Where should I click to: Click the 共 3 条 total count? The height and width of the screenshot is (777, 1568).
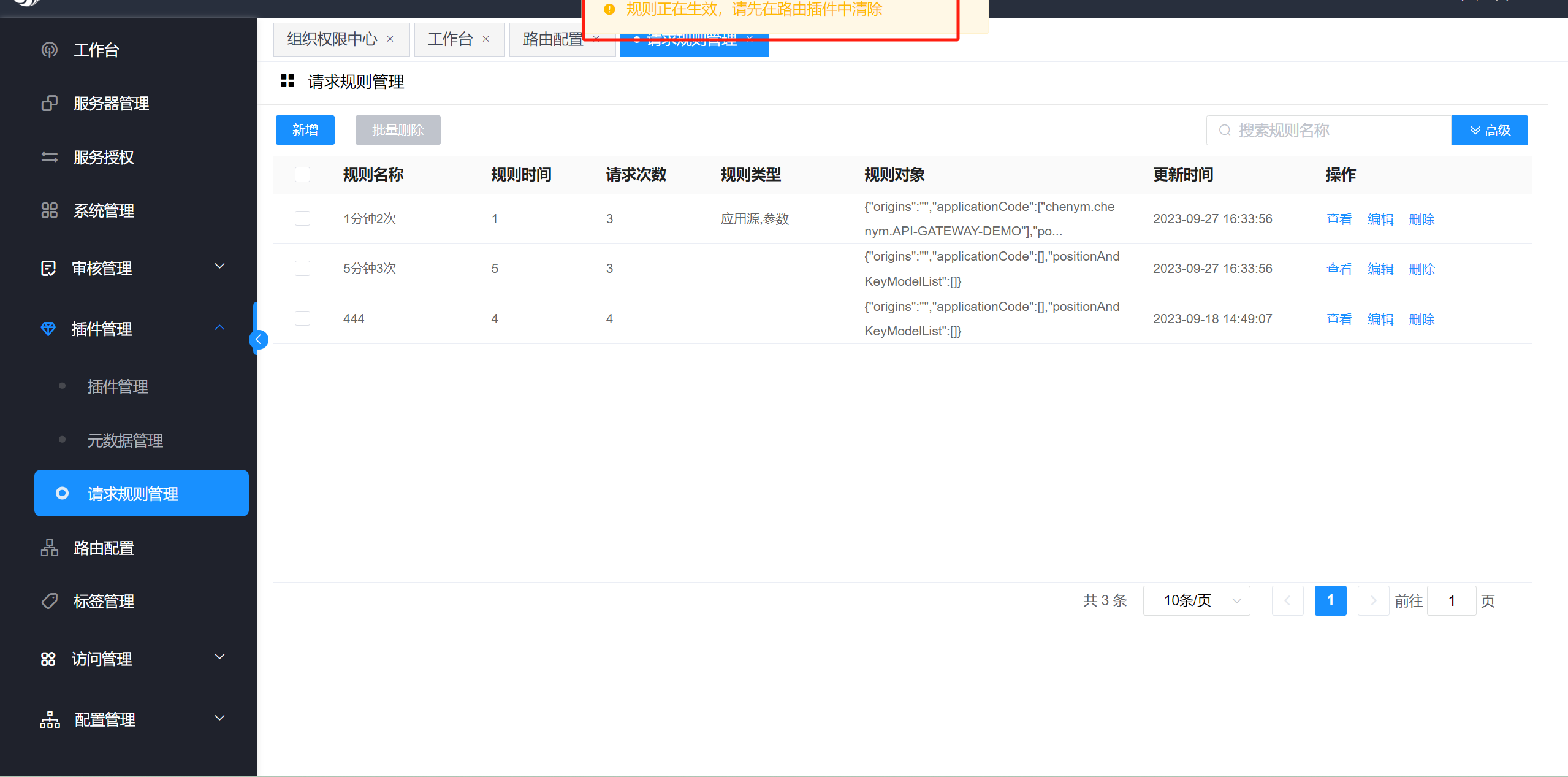pyautogui.click(x=1105, y=600)
